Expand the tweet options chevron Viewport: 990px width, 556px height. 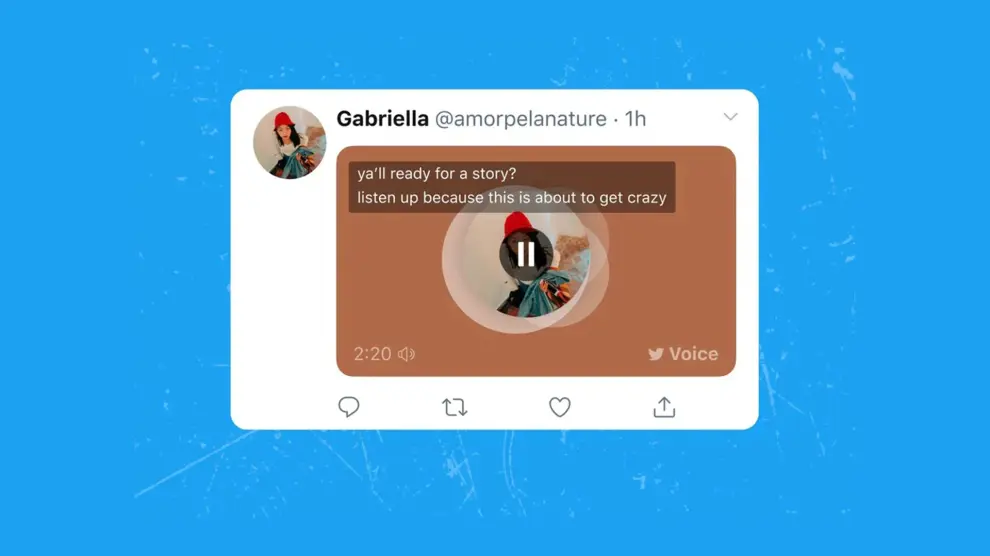(x=731, y=117)
